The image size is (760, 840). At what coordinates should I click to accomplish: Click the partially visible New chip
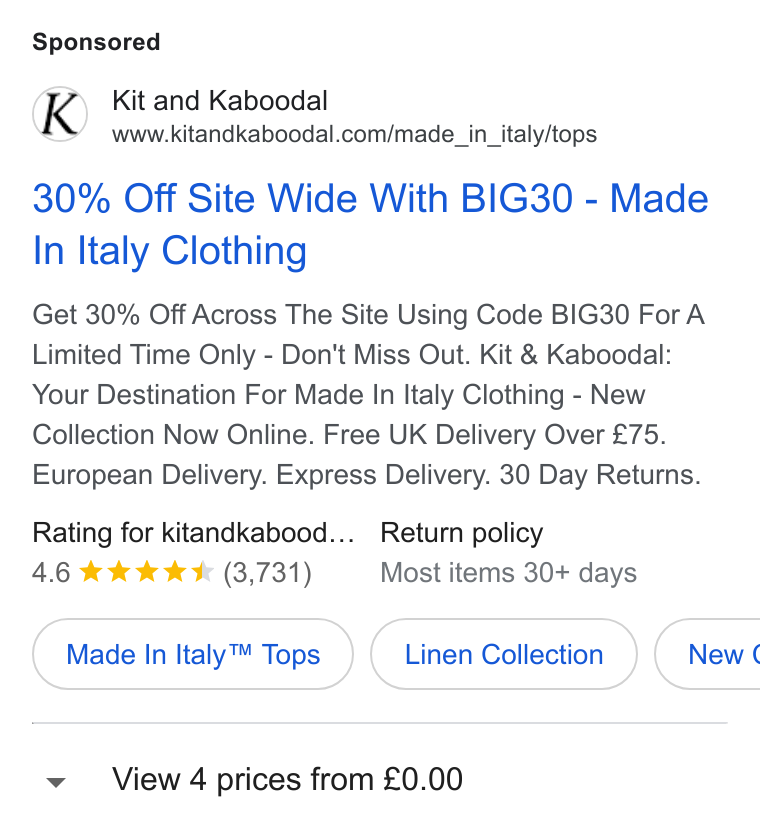click(x=708, y=654)
